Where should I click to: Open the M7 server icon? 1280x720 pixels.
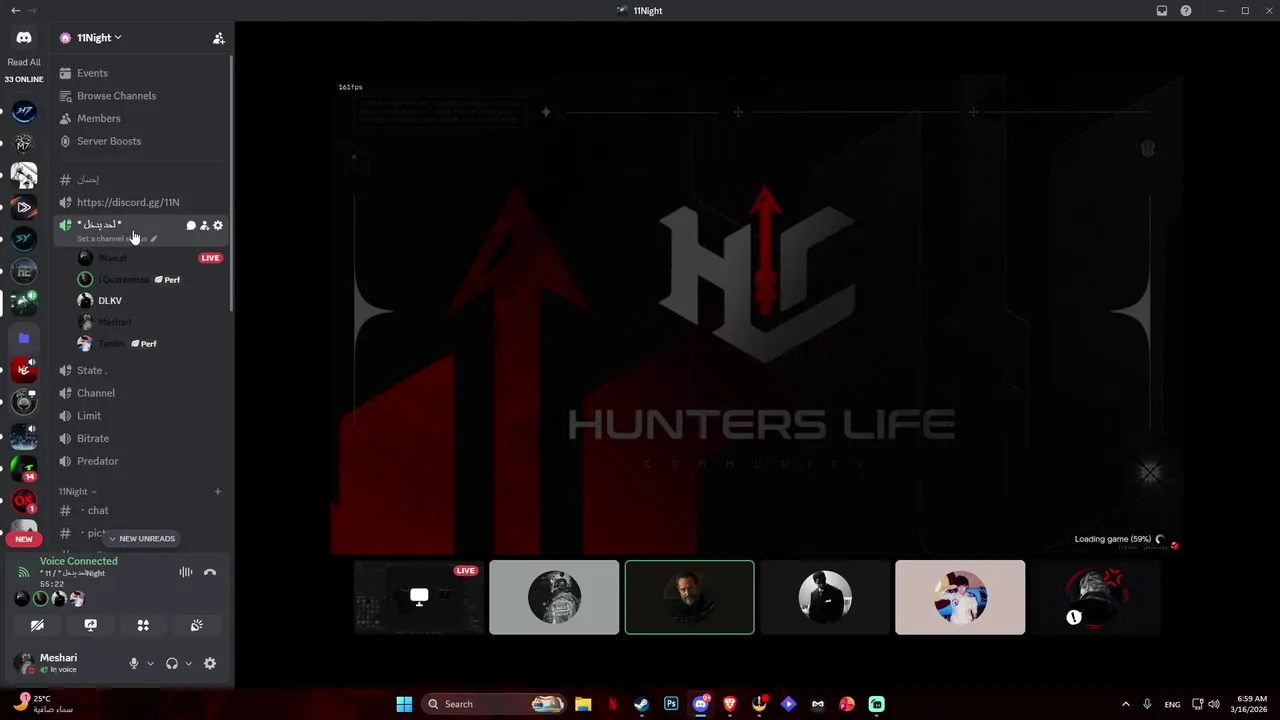point(24,144)
